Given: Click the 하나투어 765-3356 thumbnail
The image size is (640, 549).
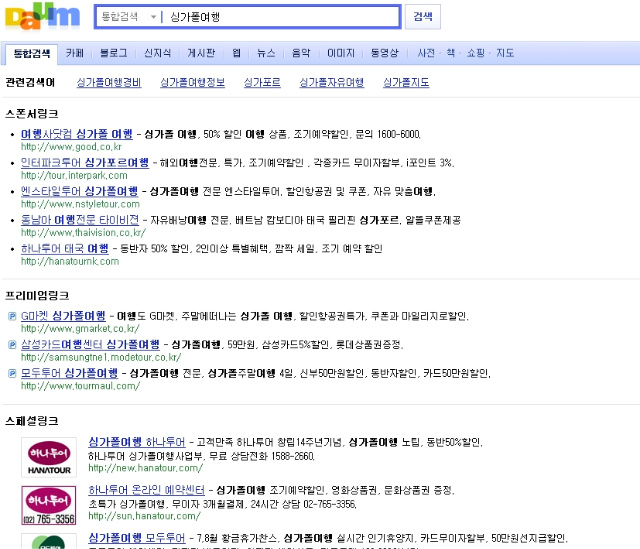Looking at the screenshot, I should click(x=49, y=505).
